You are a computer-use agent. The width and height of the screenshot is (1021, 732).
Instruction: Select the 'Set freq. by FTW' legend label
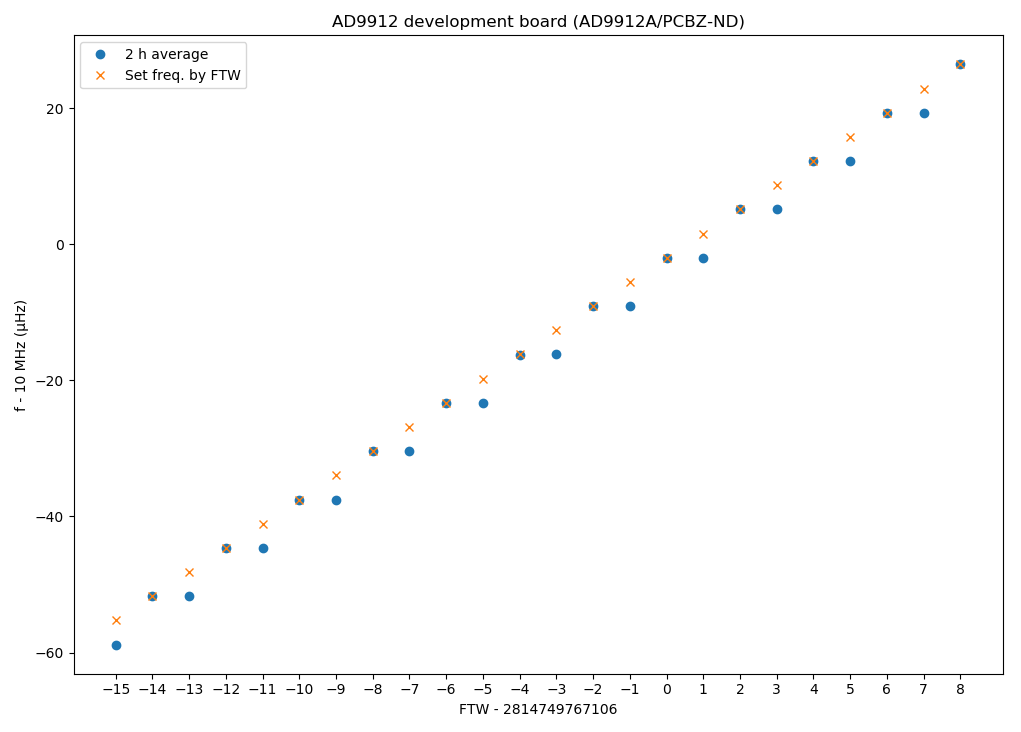(x=183, y=76)
